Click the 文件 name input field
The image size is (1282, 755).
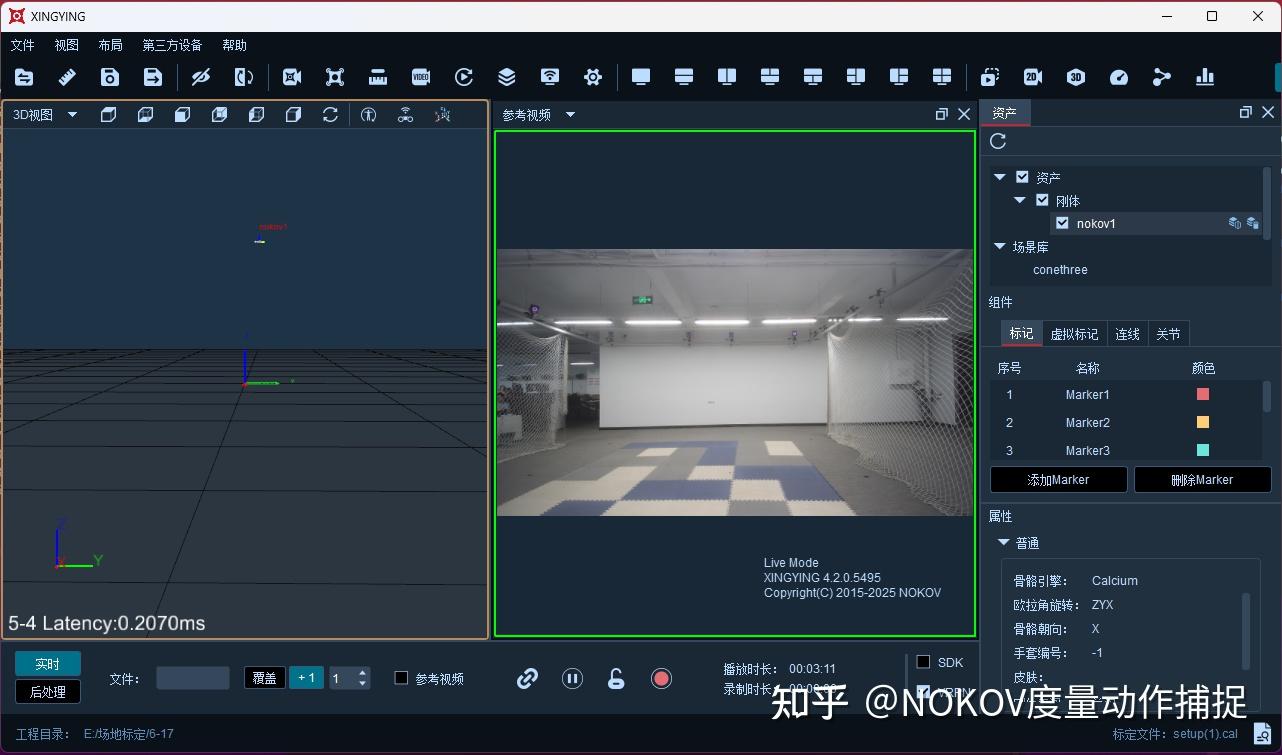point(192,678)
